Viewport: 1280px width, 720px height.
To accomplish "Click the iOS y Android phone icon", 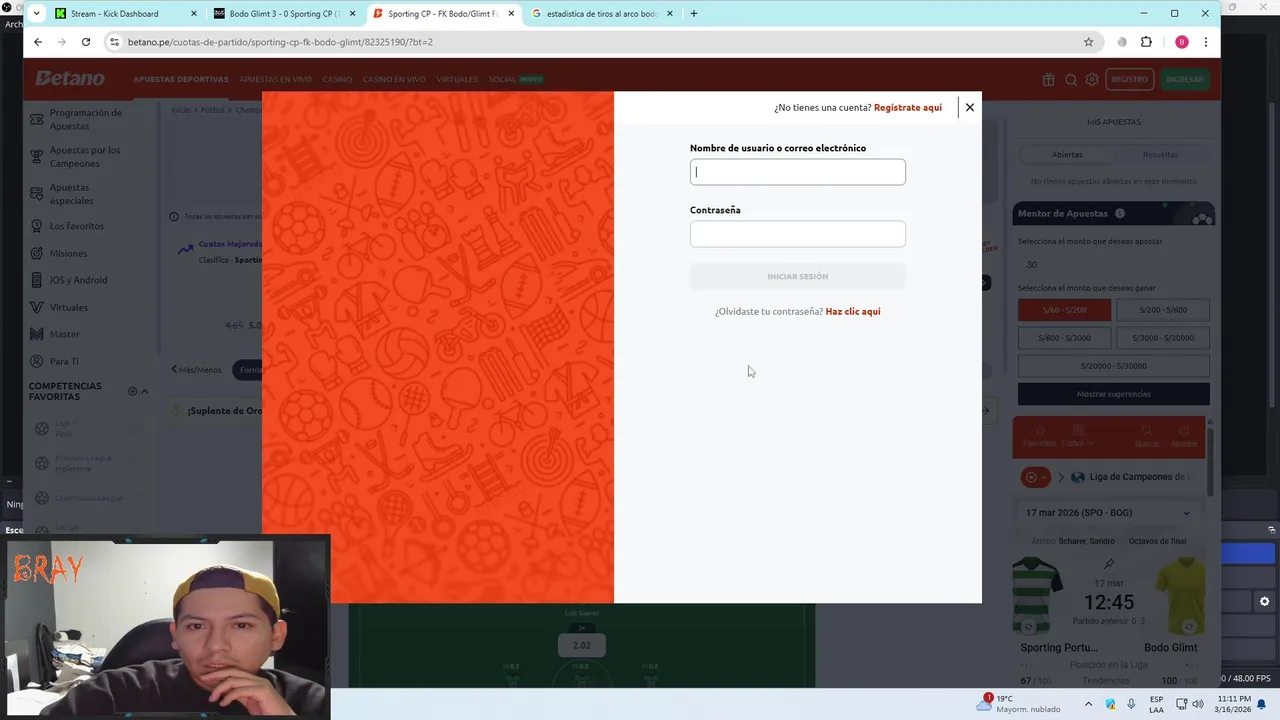I will [x=37, y=280].
